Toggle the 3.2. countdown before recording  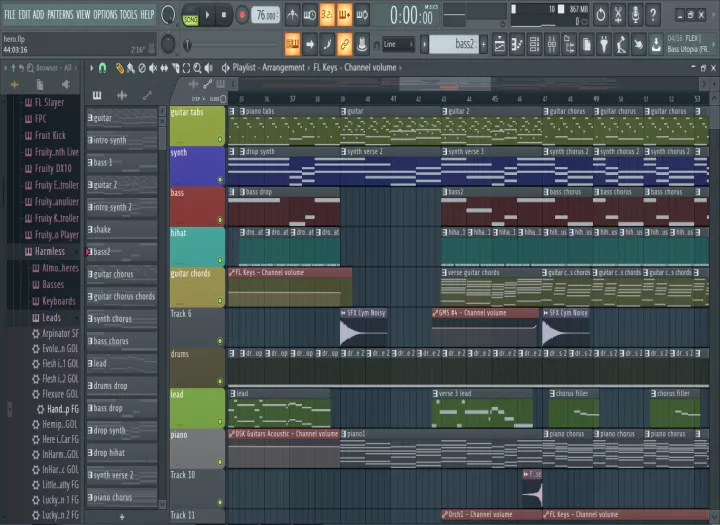click(327, 15)
